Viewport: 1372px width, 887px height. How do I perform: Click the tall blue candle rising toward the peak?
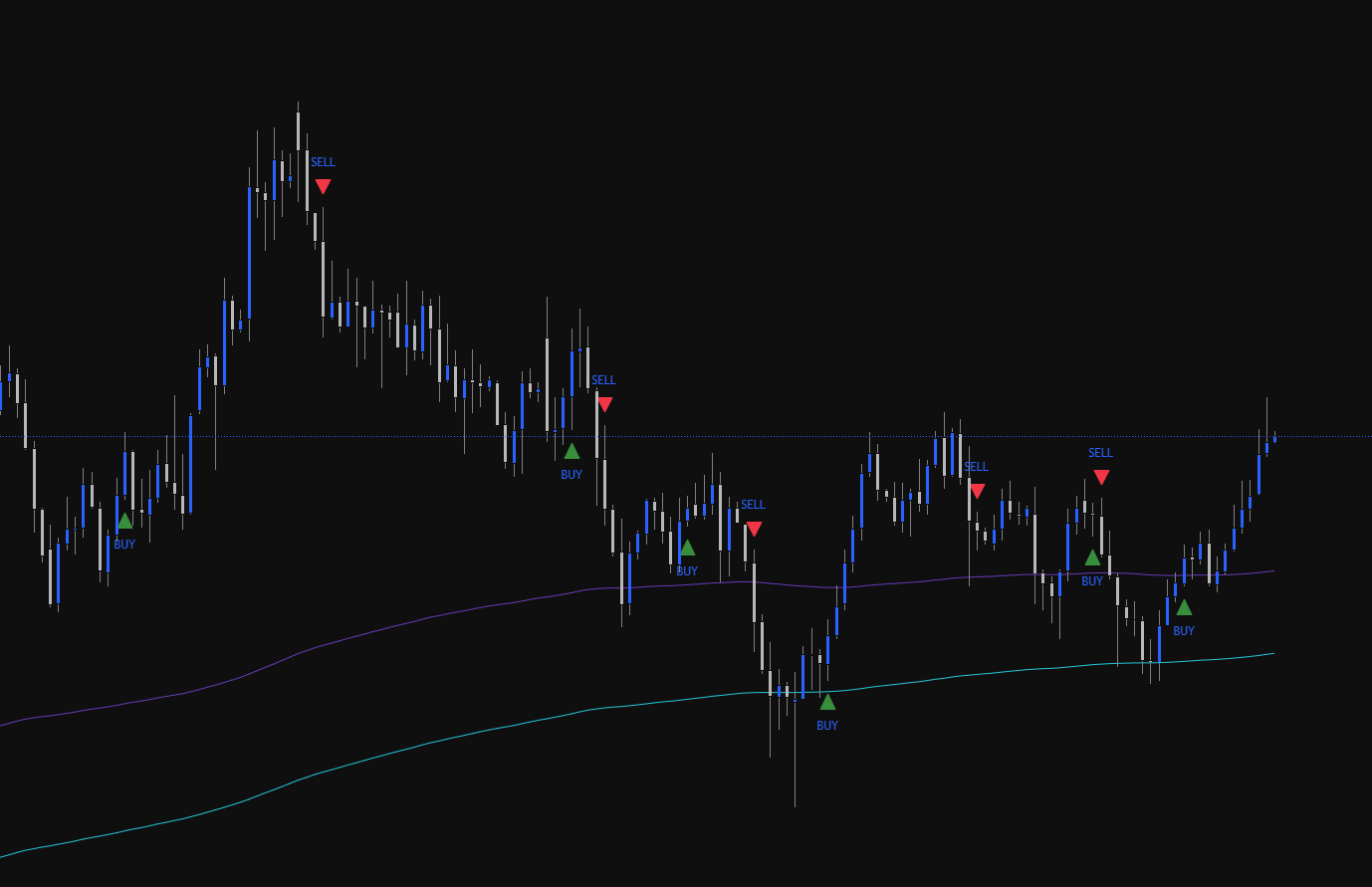(x=249, y=252)
